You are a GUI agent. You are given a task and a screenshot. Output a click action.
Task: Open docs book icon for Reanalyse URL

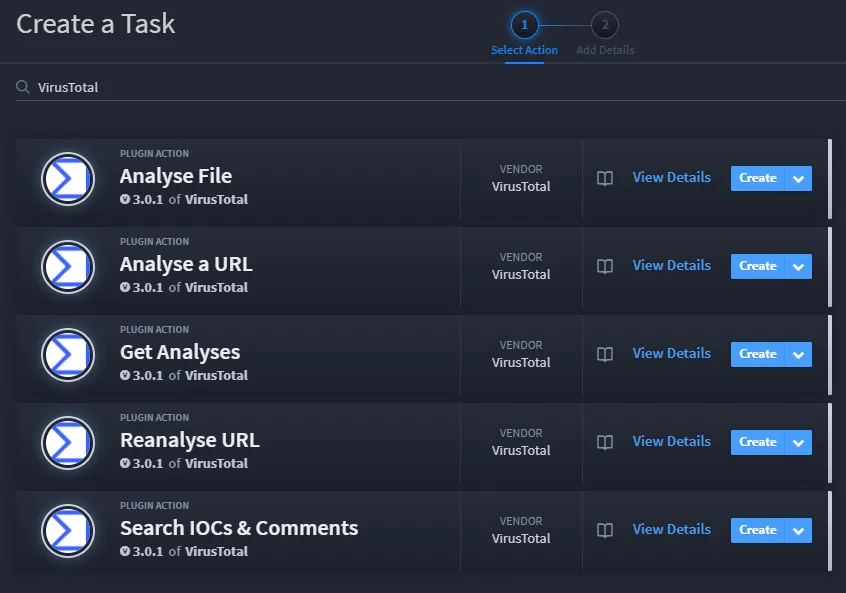[605, 442]
